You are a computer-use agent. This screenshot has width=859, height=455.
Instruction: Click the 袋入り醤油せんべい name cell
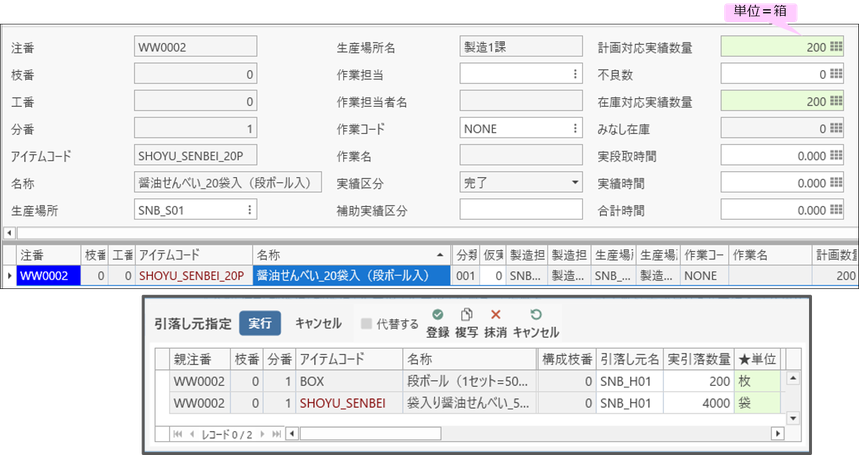[470, 403]
